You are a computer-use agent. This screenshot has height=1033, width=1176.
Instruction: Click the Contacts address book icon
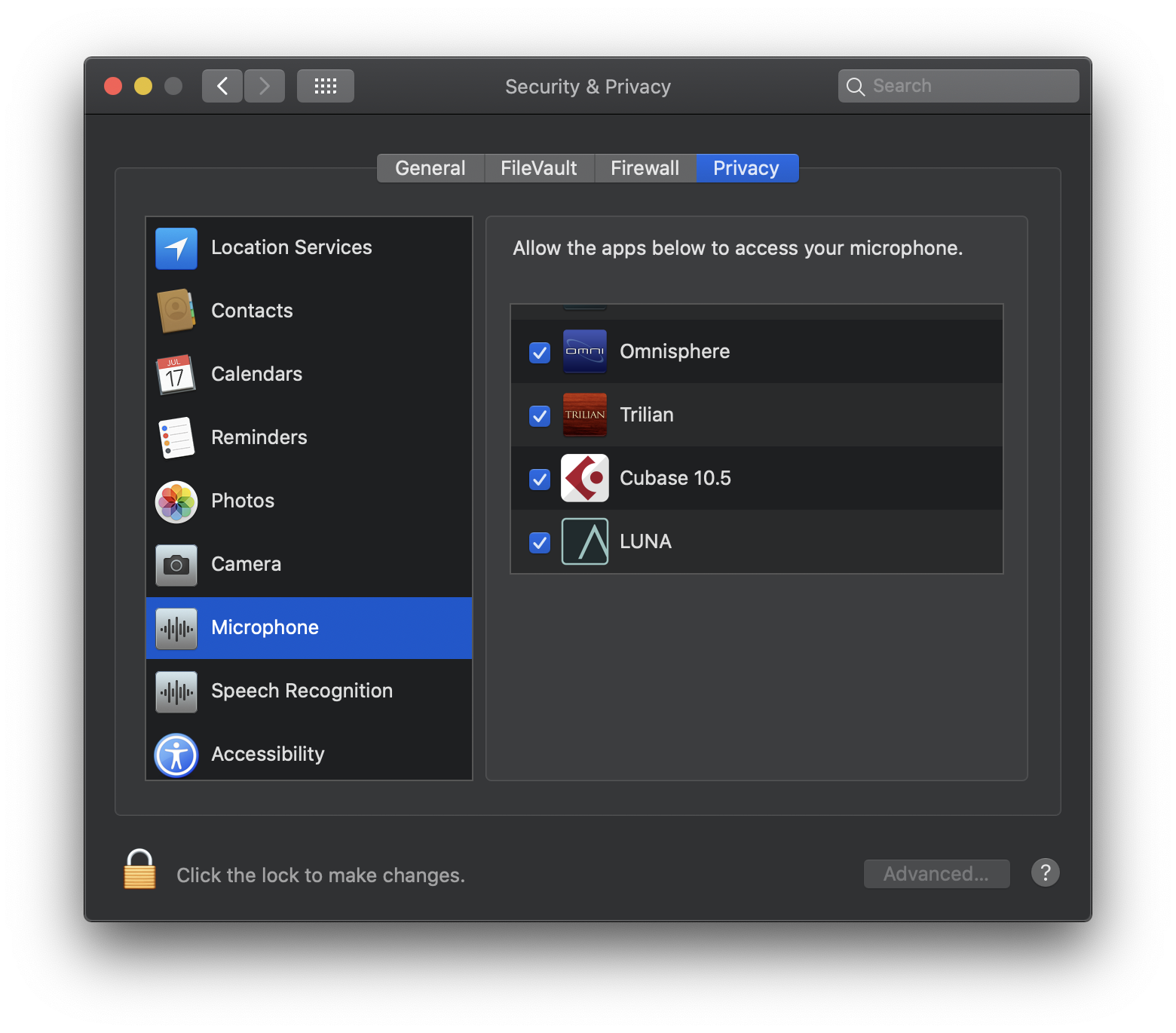(176, 311)
